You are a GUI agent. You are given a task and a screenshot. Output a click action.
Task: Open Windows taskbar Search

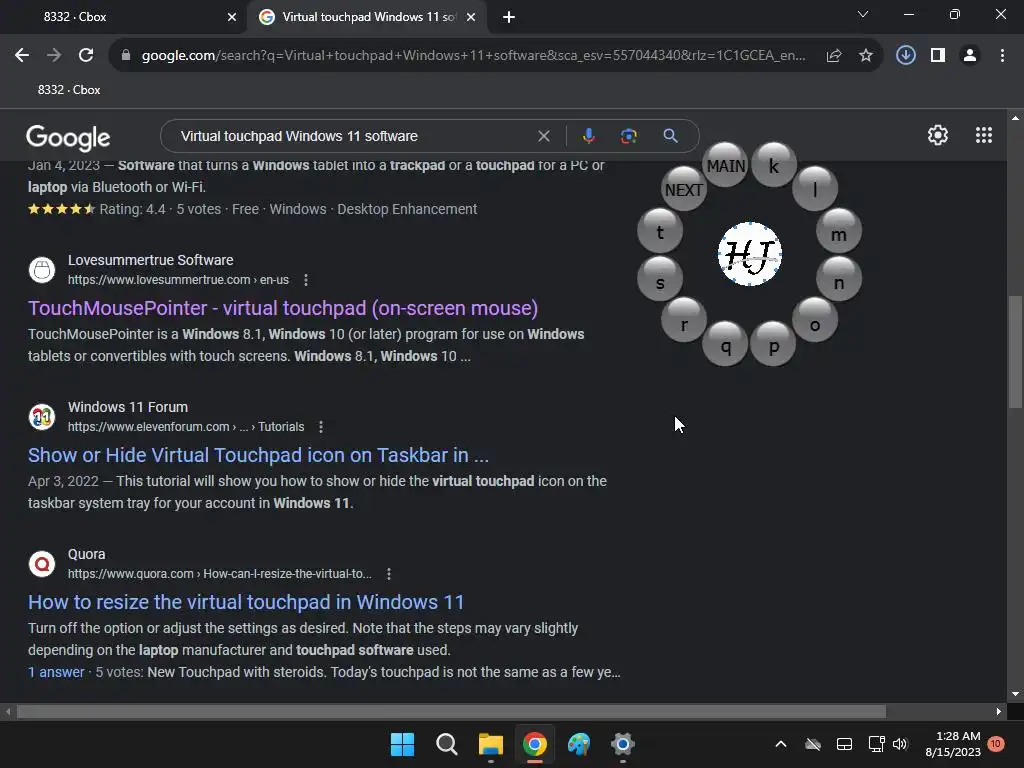coord(447,744)
